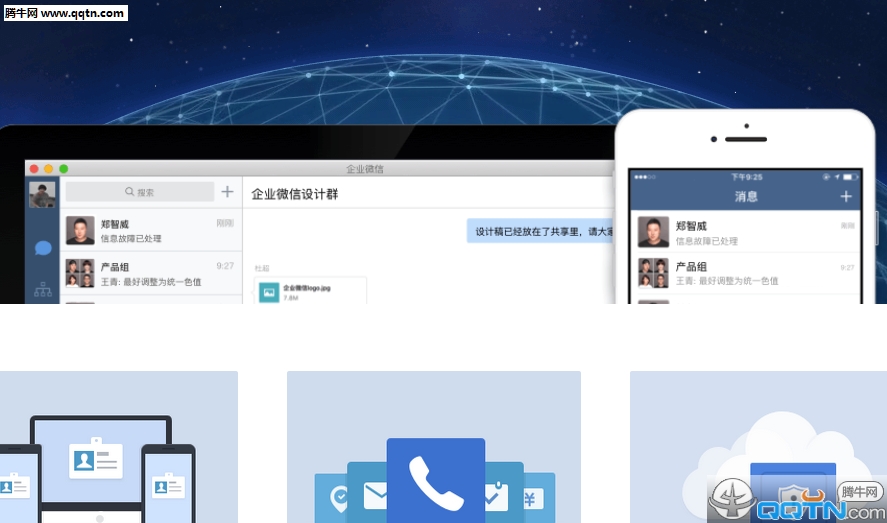Open 产品组 conversation on the phone screen
Screen dimensions: 887x523
coord(746,273)
